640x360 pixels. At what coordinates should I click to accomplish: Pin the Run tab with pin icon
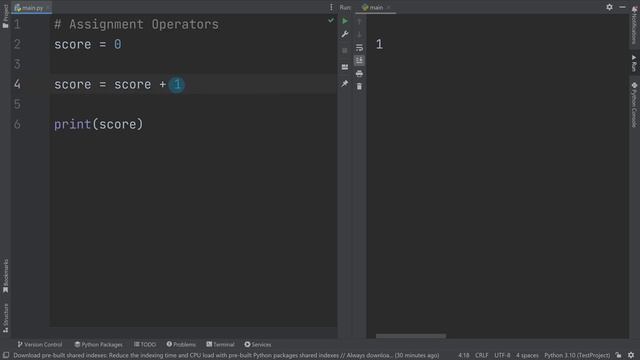[x=345, y=84]
